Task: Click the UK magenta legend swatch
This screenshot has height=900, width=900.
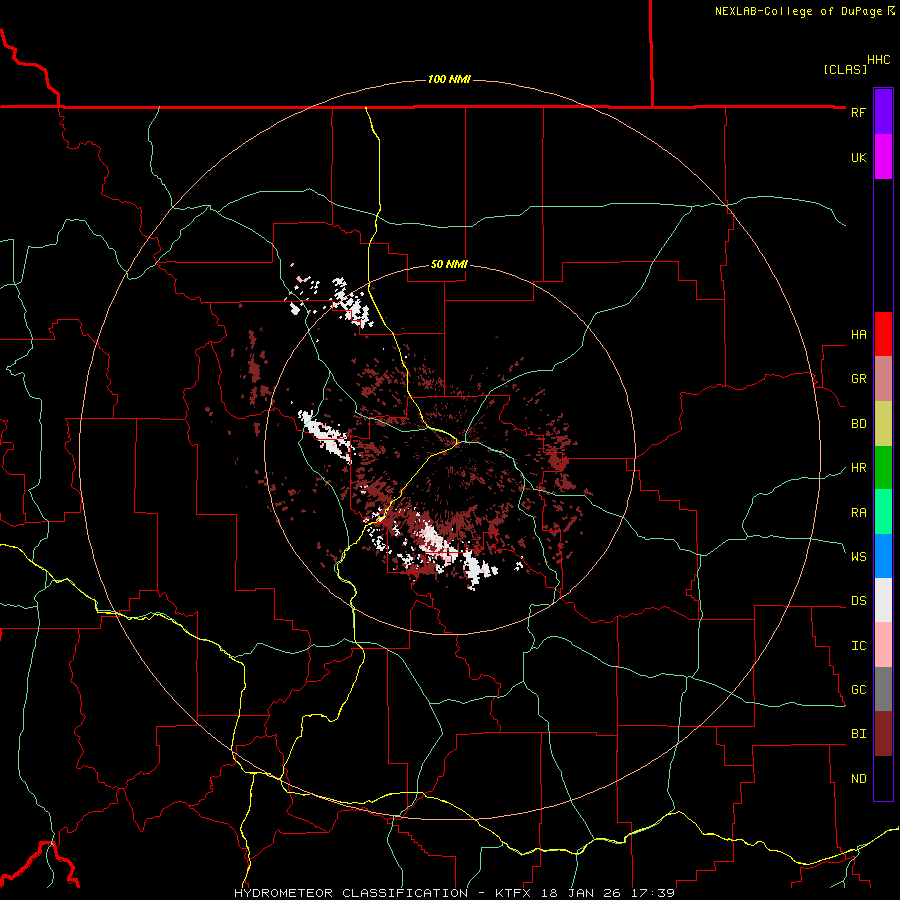Action: click(883, 157)
